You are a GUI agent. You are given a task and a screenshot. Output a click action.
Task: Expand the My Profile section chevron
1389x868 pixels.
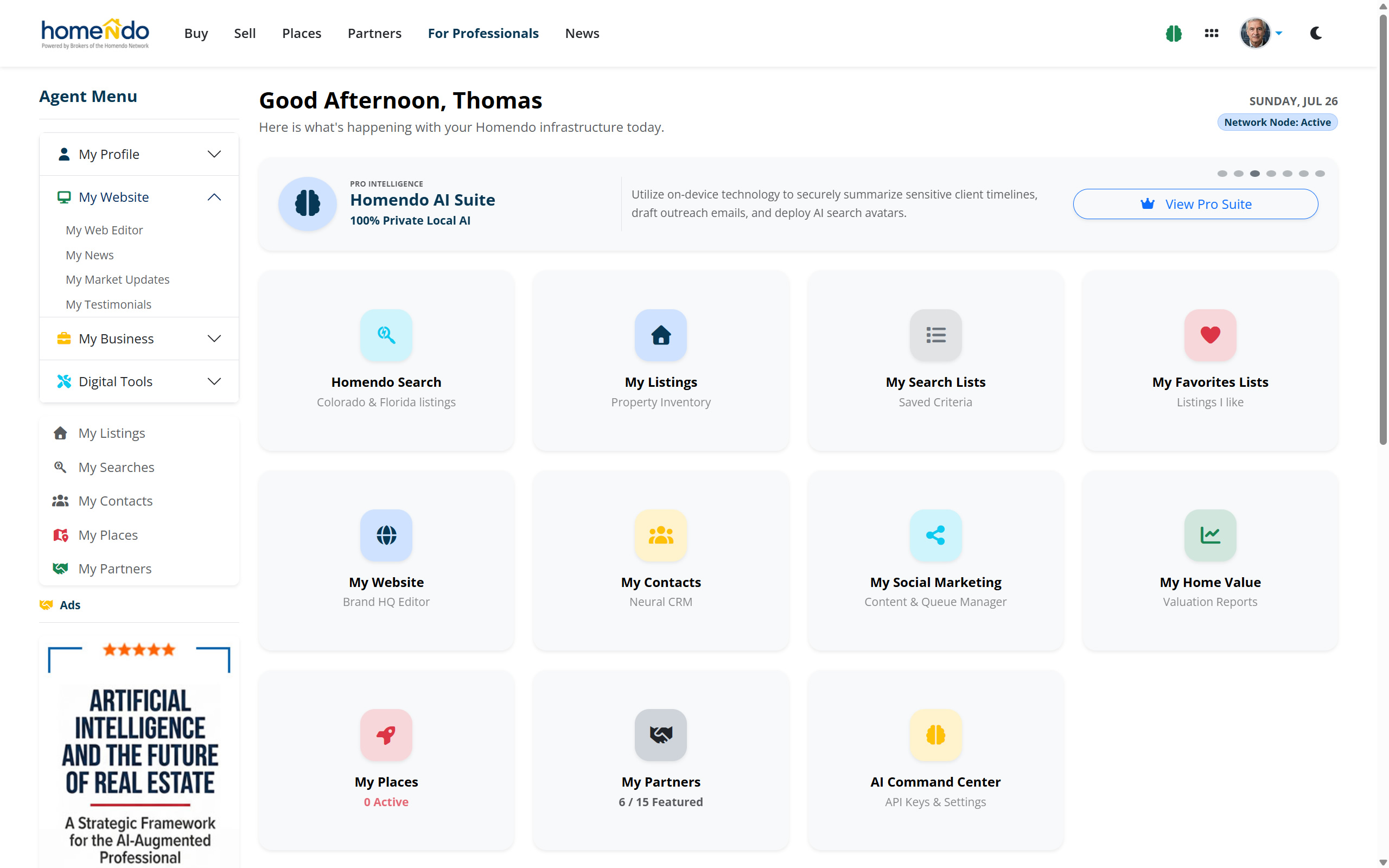tap(214, 155)
